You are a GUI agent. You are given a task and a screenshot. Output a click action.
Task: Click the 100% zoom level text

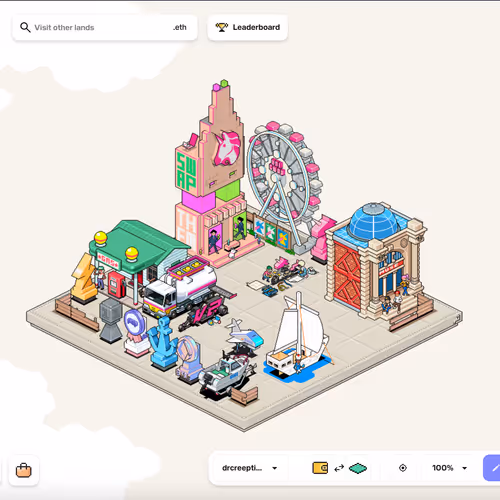coord(443,468)
